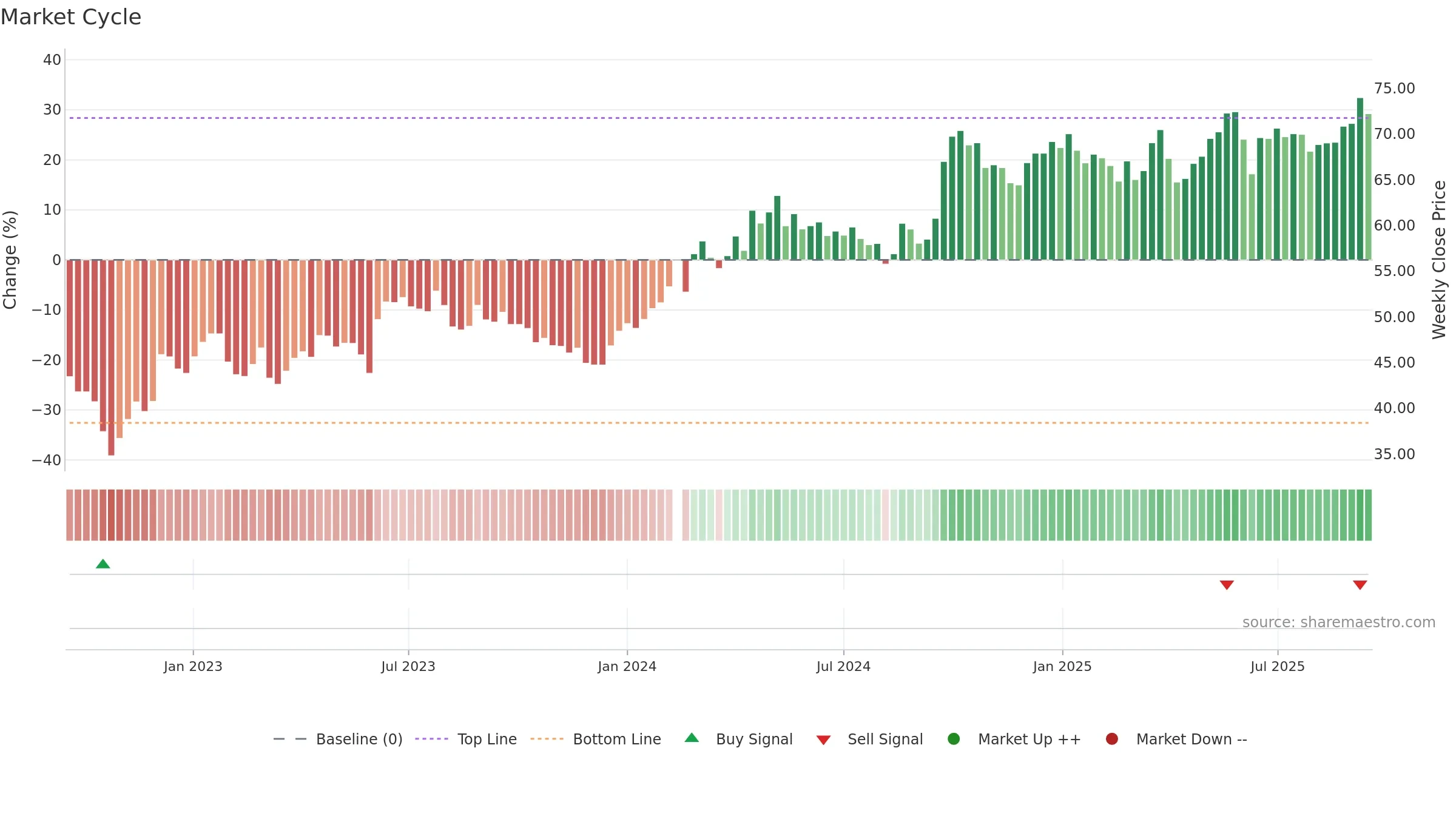The image size is (1456, 819).
Task: Click the source: sharemaestro.com text
Action: [1339, 622]
